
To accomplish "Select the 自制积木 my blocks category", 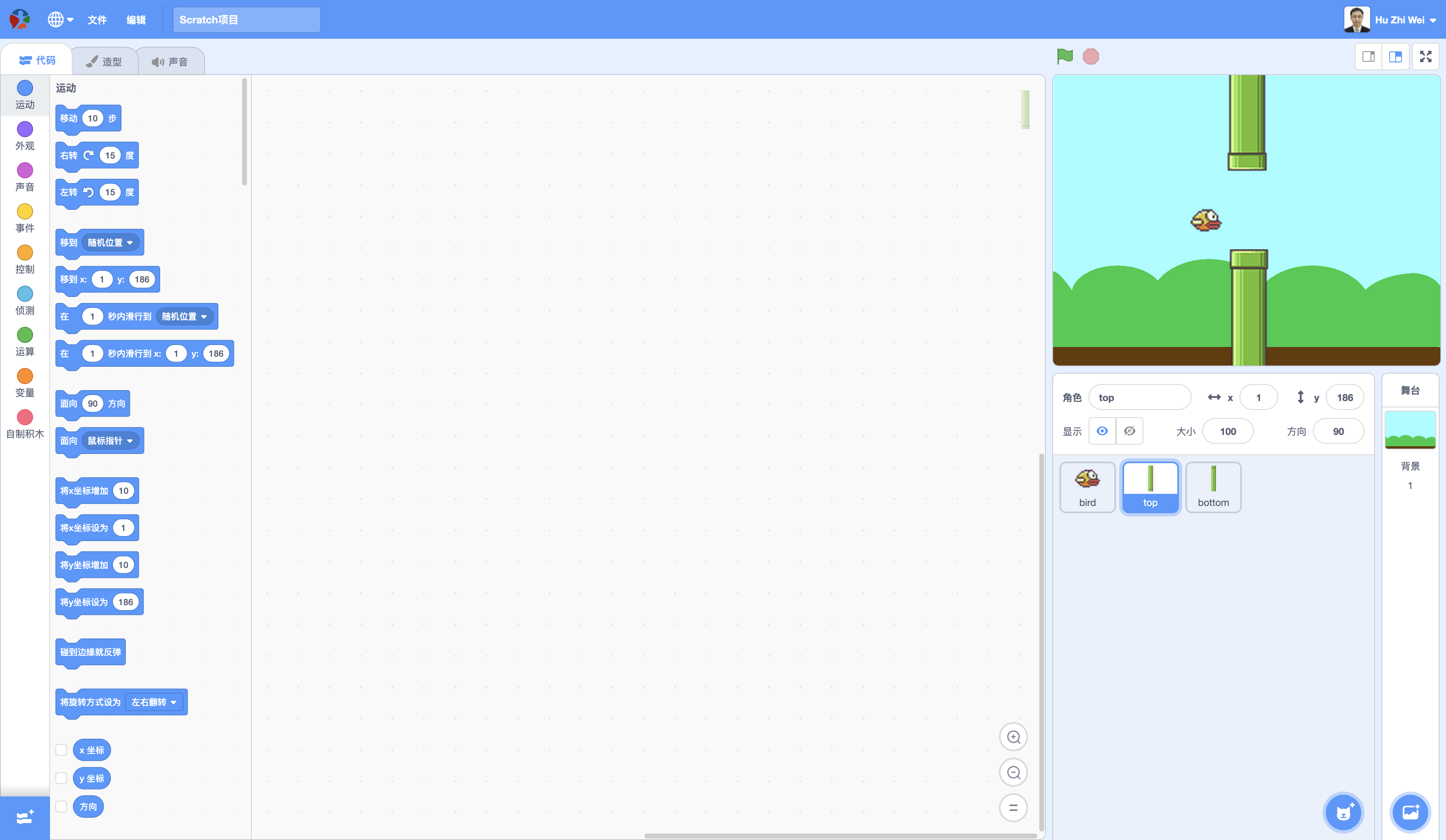I will (25, 424).
